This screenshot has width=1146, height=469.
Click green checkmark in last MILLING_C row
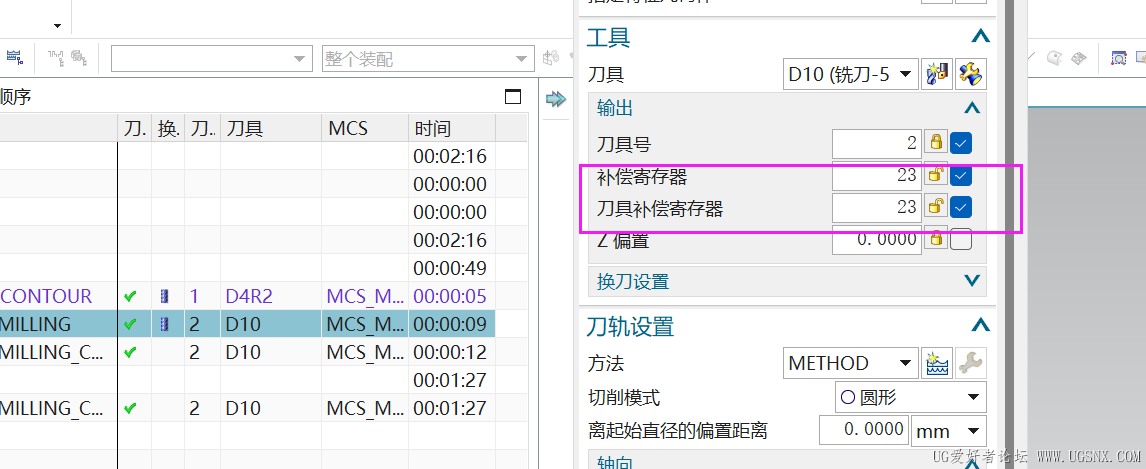pyautogui.click(x=130, y=408)
